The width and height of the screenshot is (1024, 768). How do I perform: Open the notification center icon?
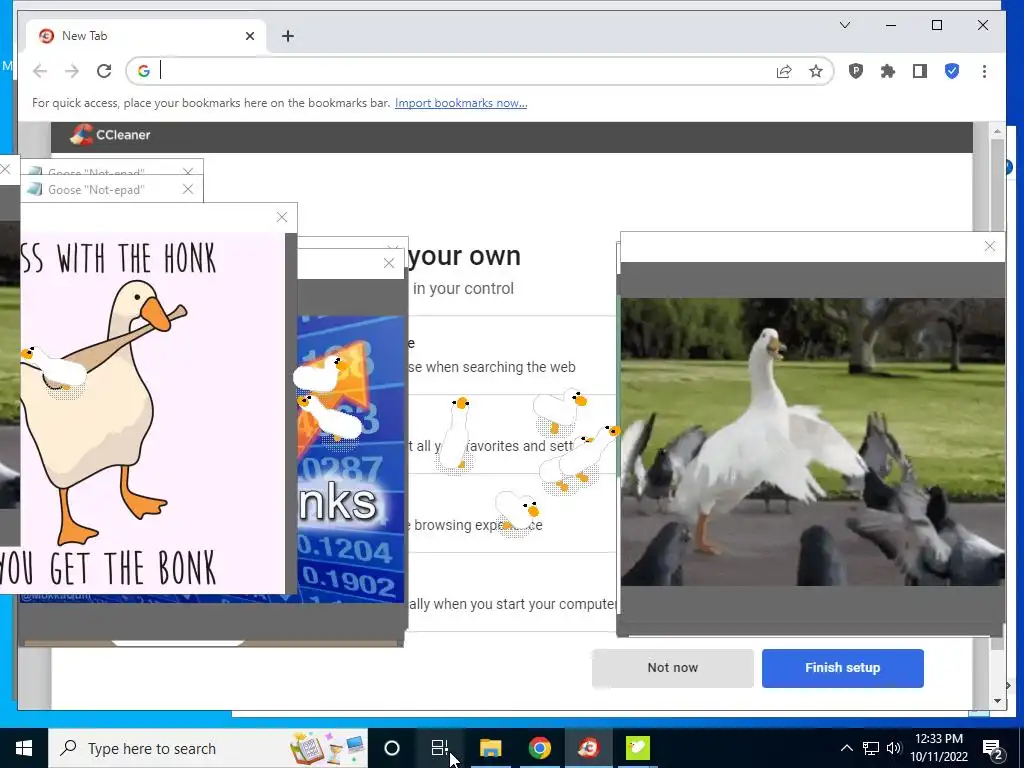coord(993,748)
